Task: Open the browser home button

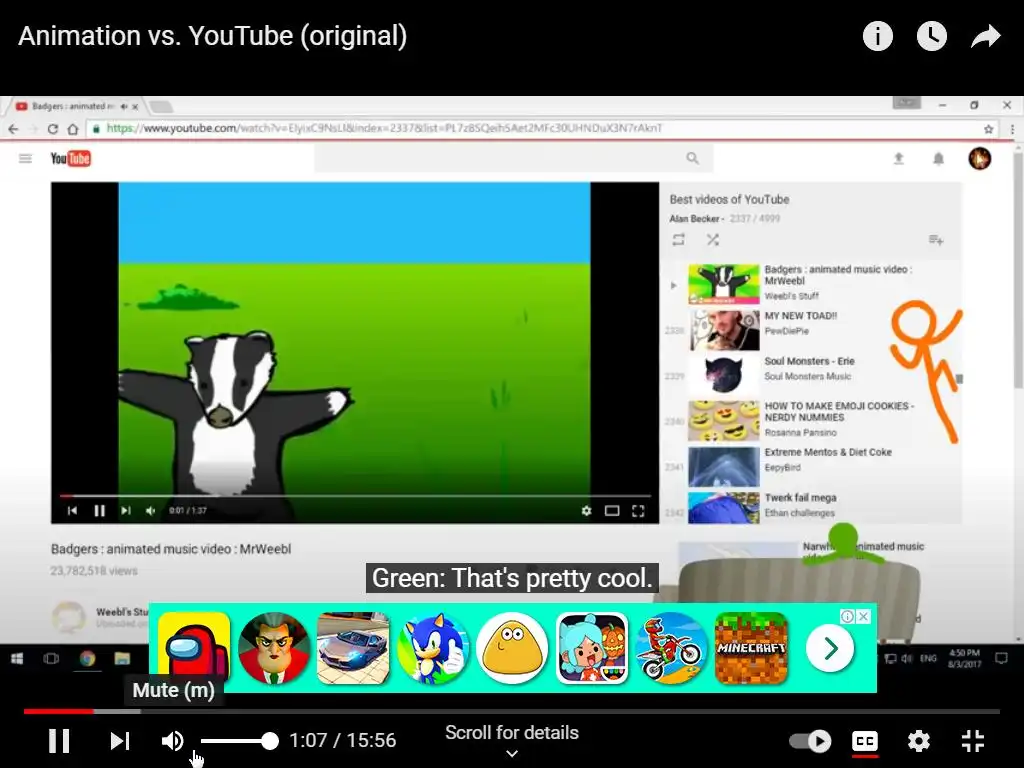Action: [x=73, y=129]
